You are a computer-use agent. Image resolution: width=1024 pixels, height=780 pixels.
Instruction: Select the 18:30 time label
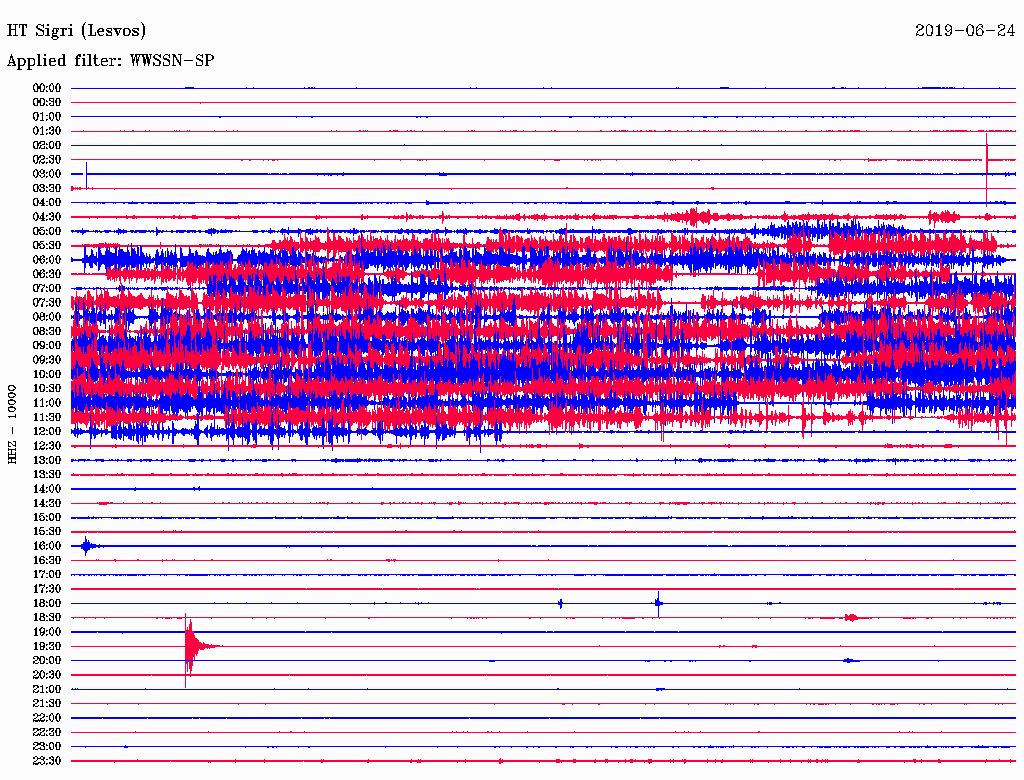pos(47,618)
